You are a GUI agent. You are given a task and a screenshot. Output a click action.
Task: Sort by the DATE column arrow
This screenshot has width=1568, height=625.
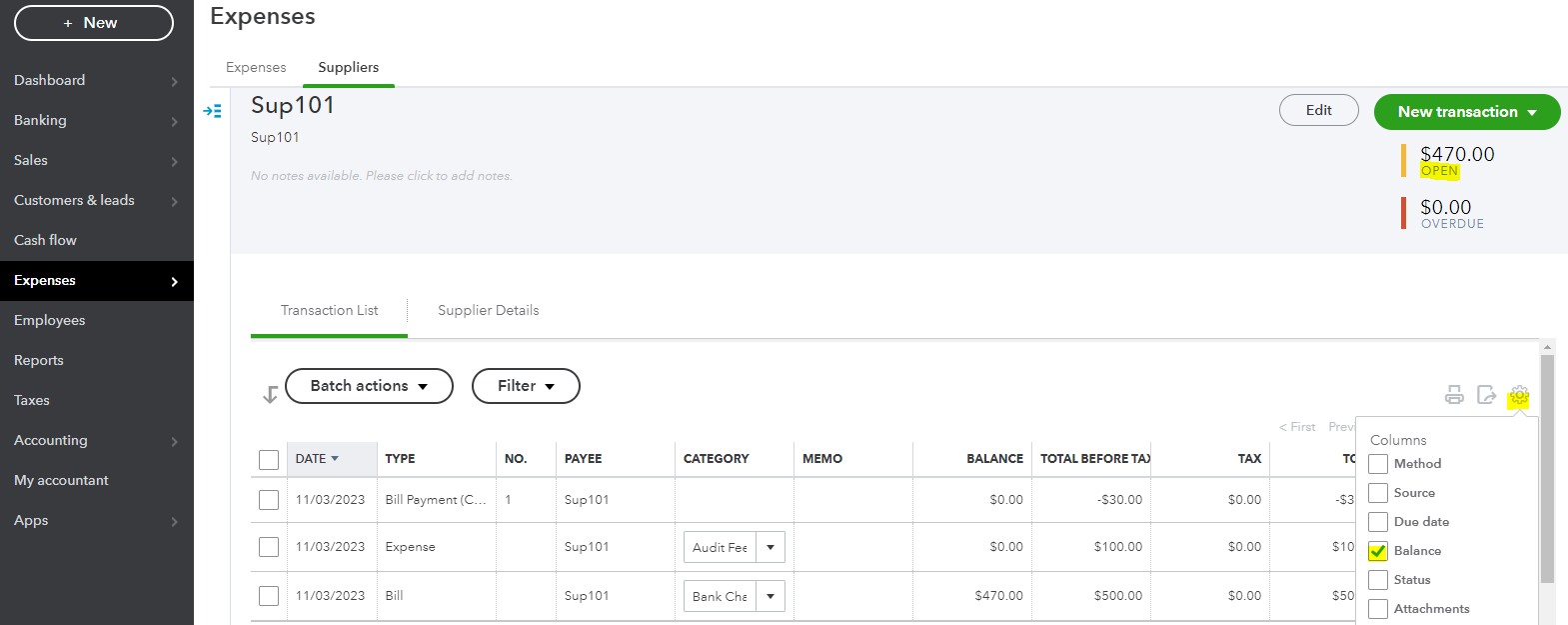[x=335, y=459]
